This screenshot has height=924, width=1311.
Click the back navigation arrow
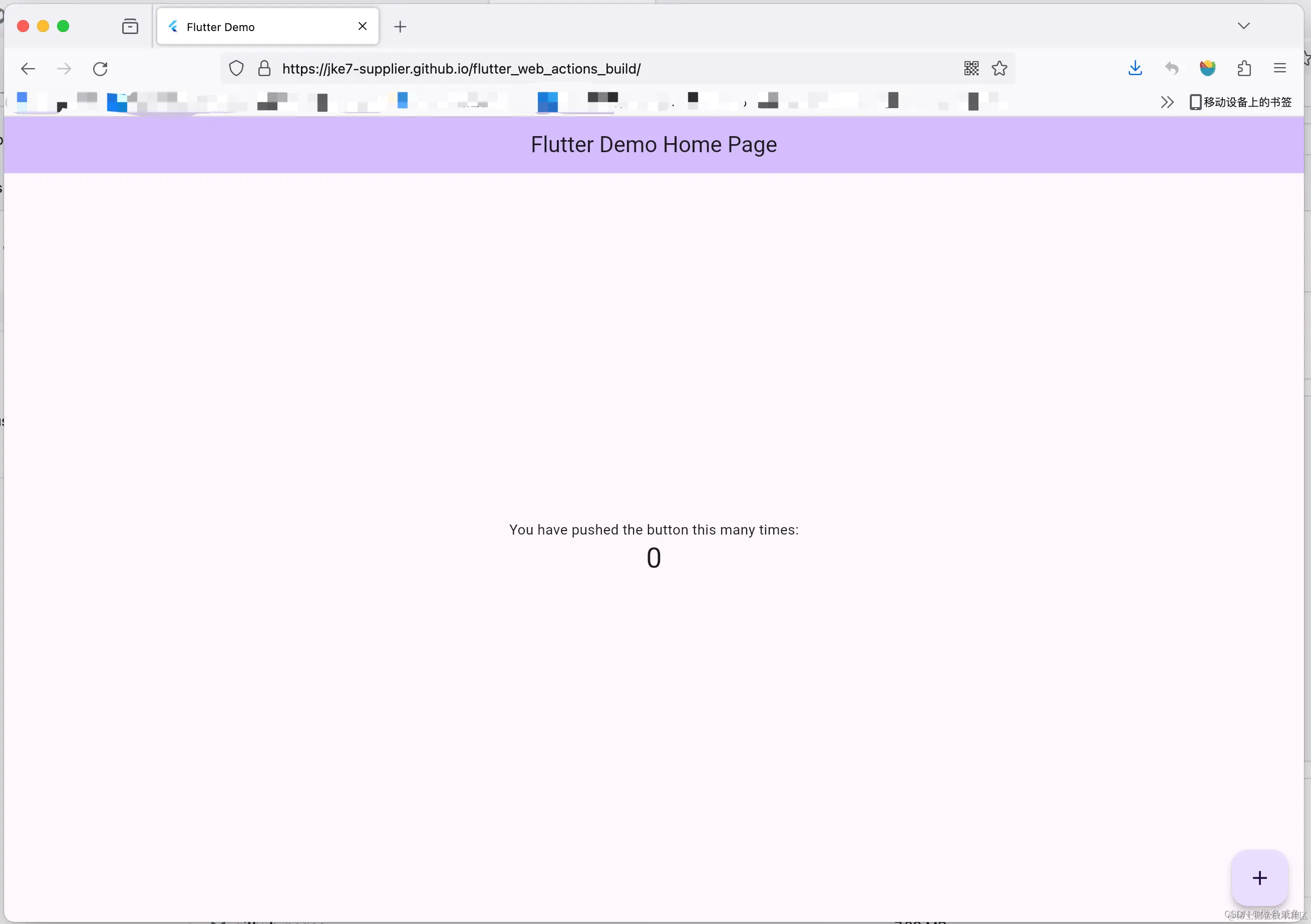pyautogui.click(x=28, y=69)
